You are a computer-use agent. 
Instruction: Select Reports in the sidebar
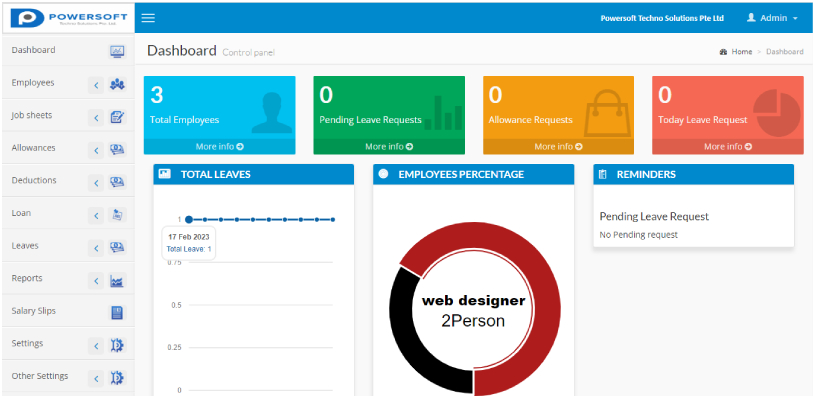click(x=27, y=278)
